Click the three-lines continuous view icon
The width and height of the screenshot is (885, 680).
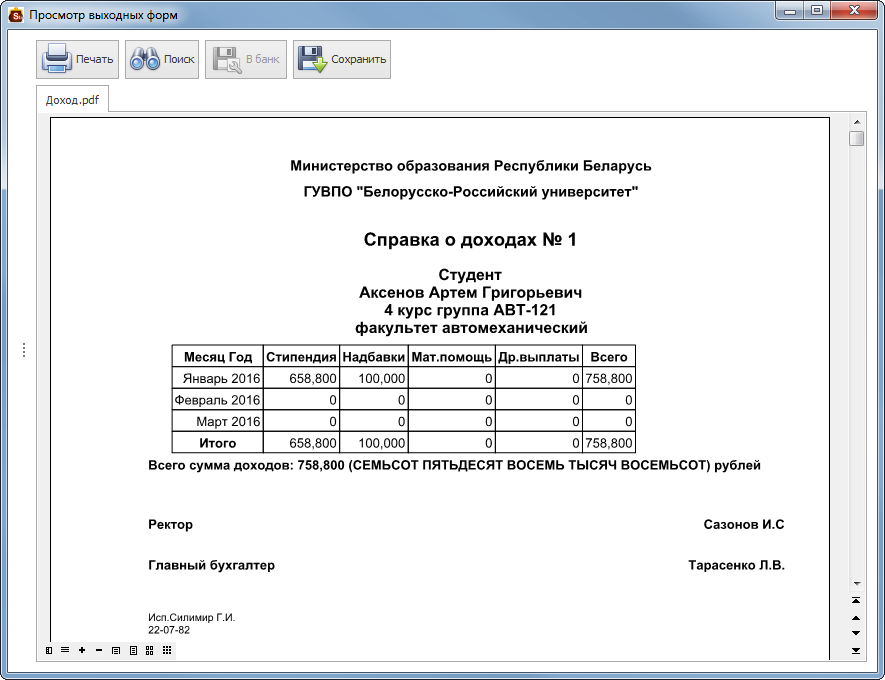(65, 651)
